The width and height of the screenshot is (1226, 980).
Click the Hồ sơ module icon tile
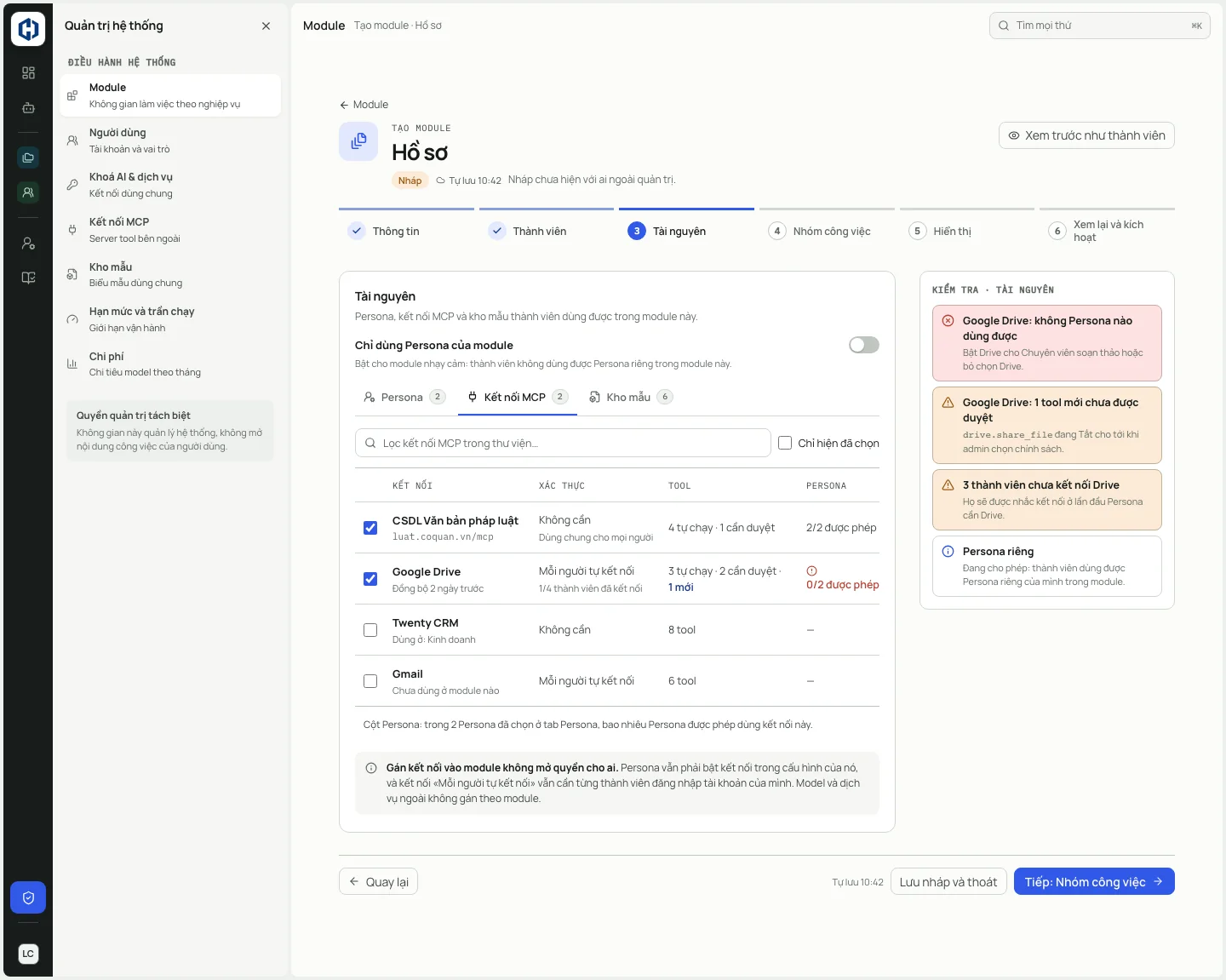tap(358, 141)
